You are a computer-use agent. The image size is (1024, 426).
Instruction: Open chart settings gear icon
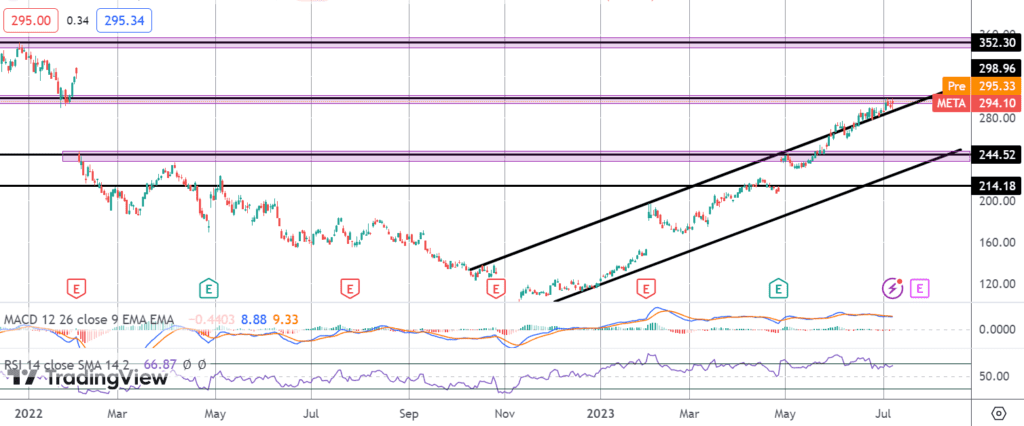[x=998, y=413]
